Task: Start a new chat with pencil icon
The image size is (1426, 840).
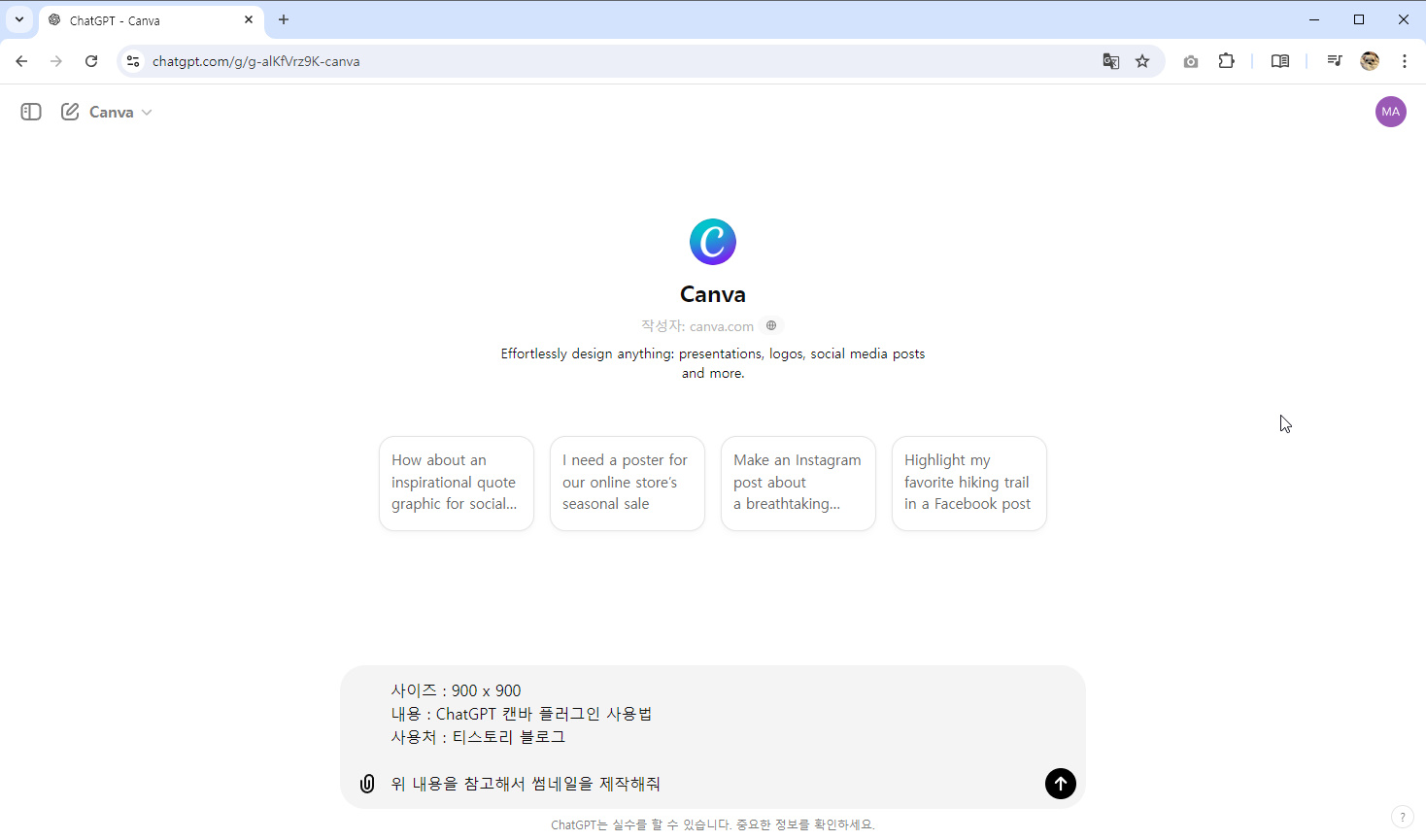Action: pos(70,112)
